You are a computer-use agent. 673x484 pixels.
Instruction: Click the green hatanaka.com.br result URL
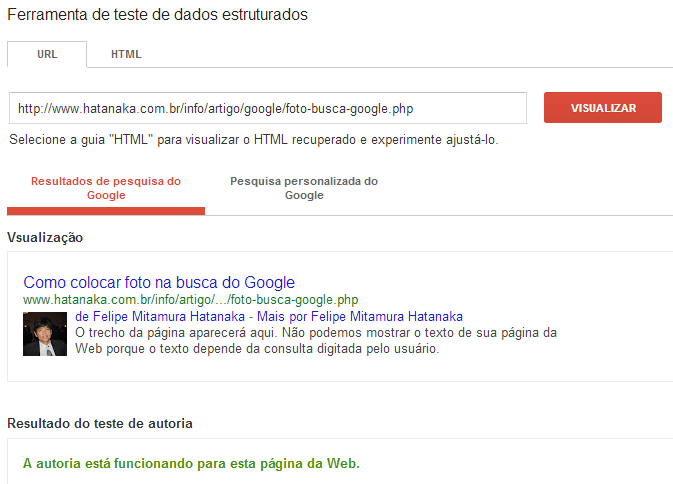click(191, 299)
